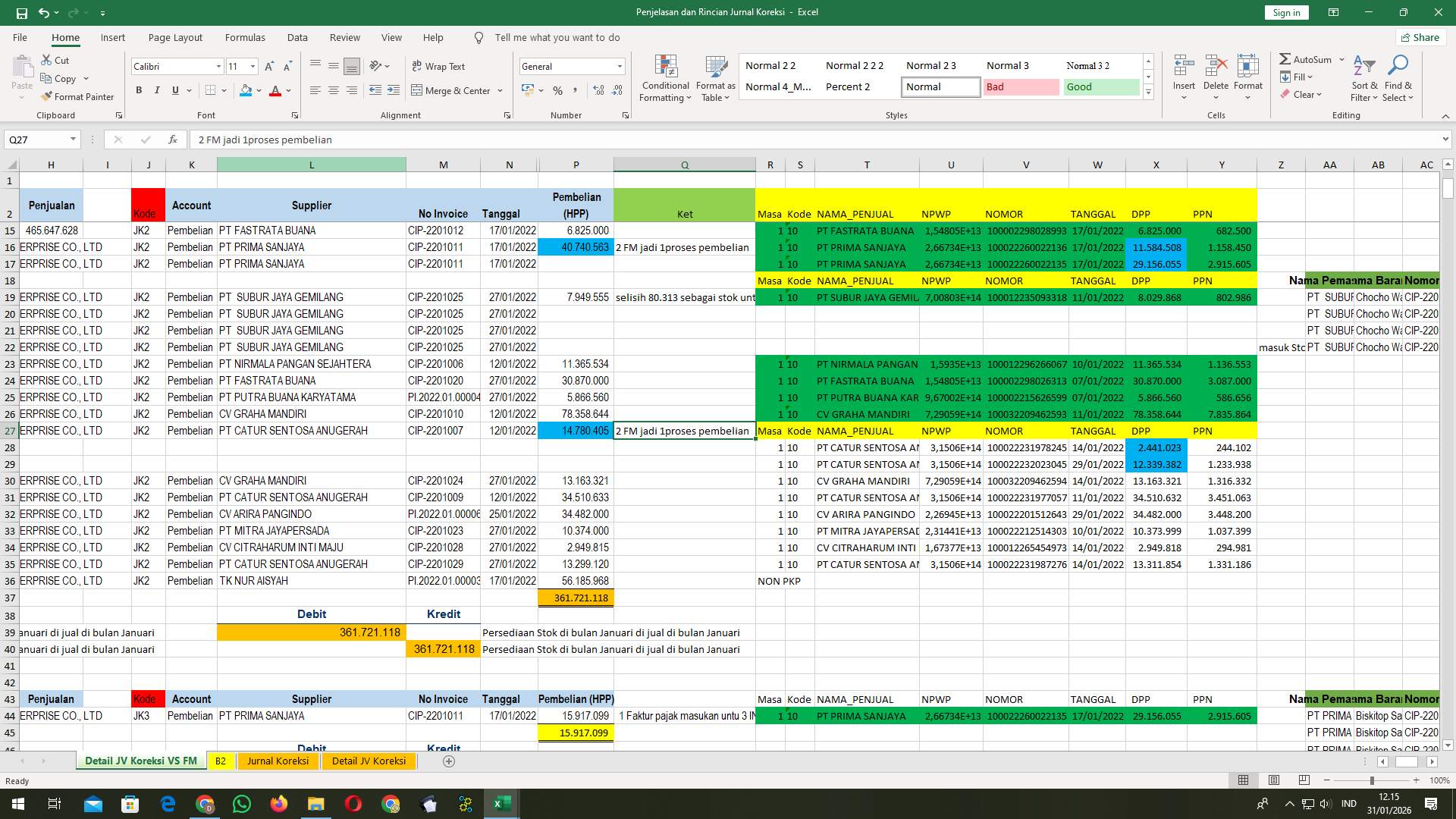Toggle bold formatting on selected cell
The height and width of the screenshot is (819, 1456).
pos(139,90)
